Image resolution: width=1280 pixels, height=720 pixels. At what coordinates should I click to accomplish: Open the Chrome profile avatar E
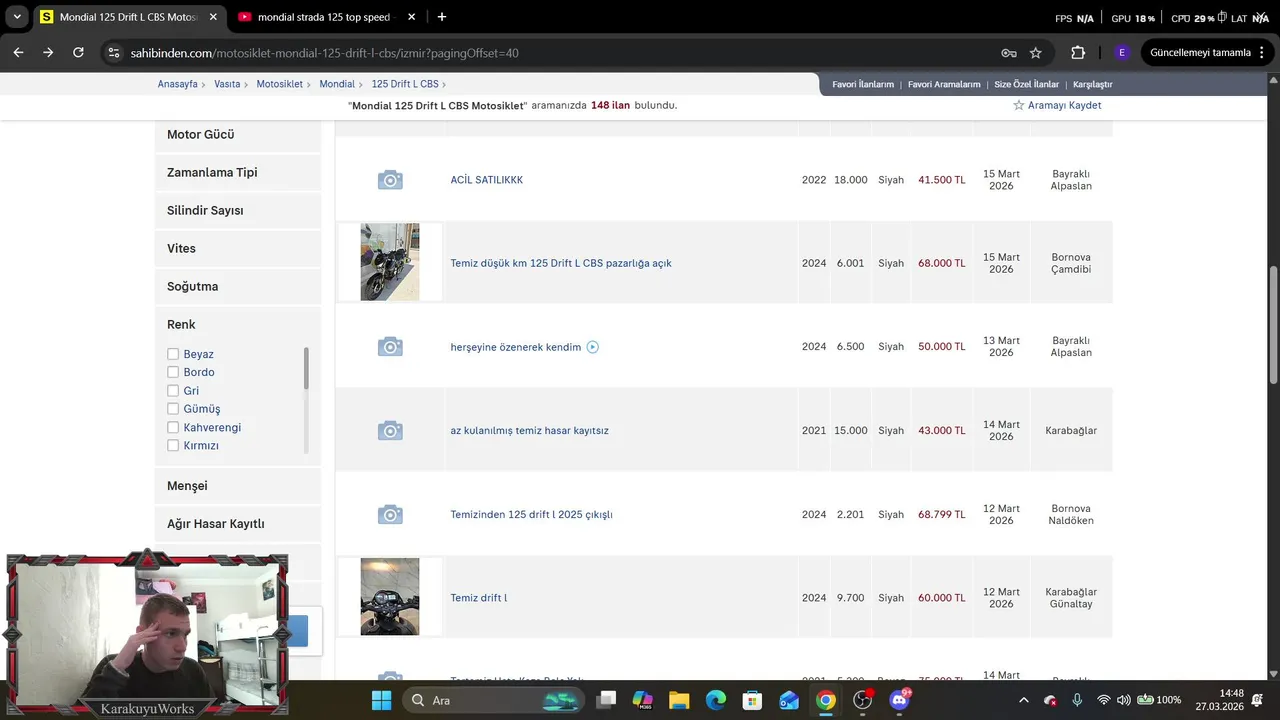point(1122,53)
